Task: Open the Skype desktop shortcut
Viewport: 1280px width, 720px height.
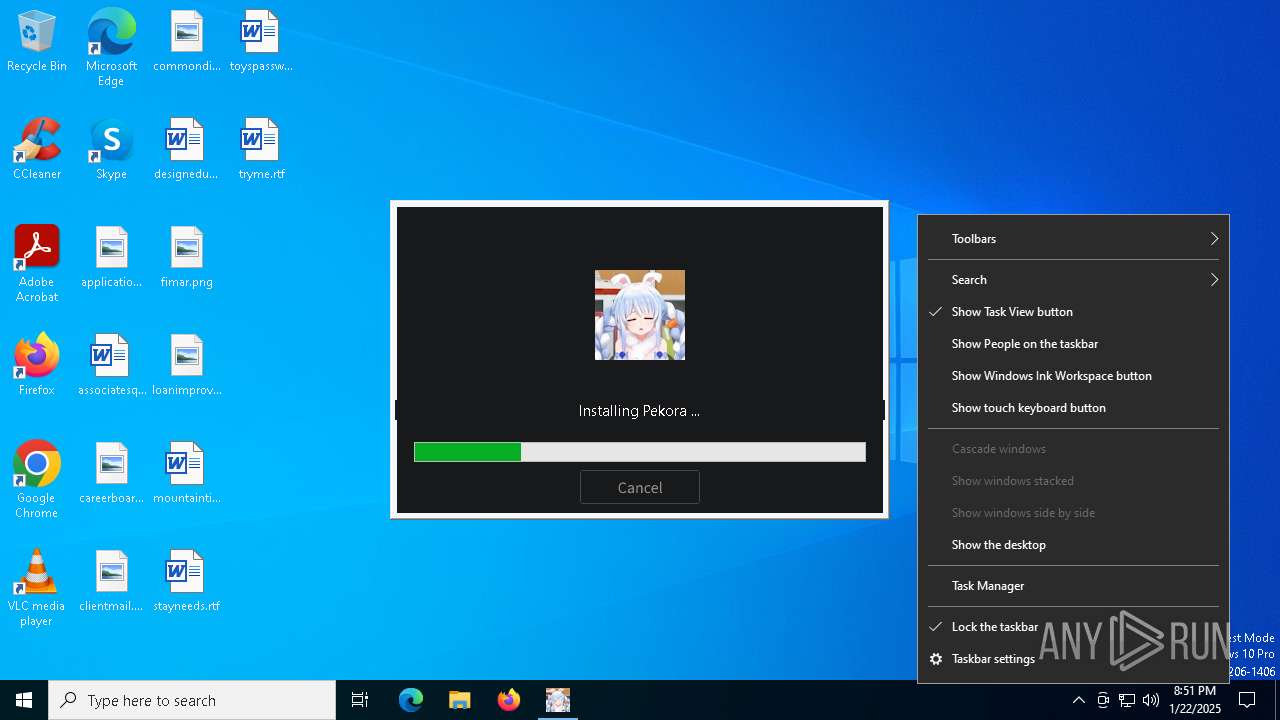Action: tap(111, 150)
